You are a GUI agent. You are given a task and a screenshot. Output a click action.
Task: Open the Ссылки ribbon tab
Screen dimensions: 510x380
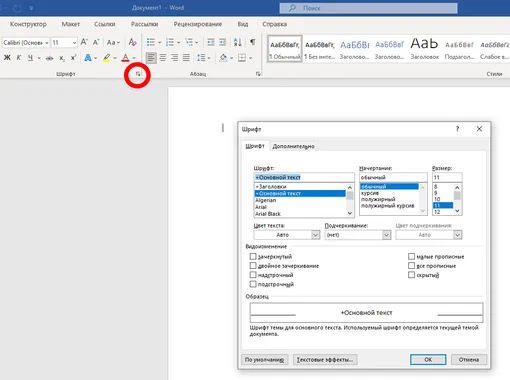[105, 24]
